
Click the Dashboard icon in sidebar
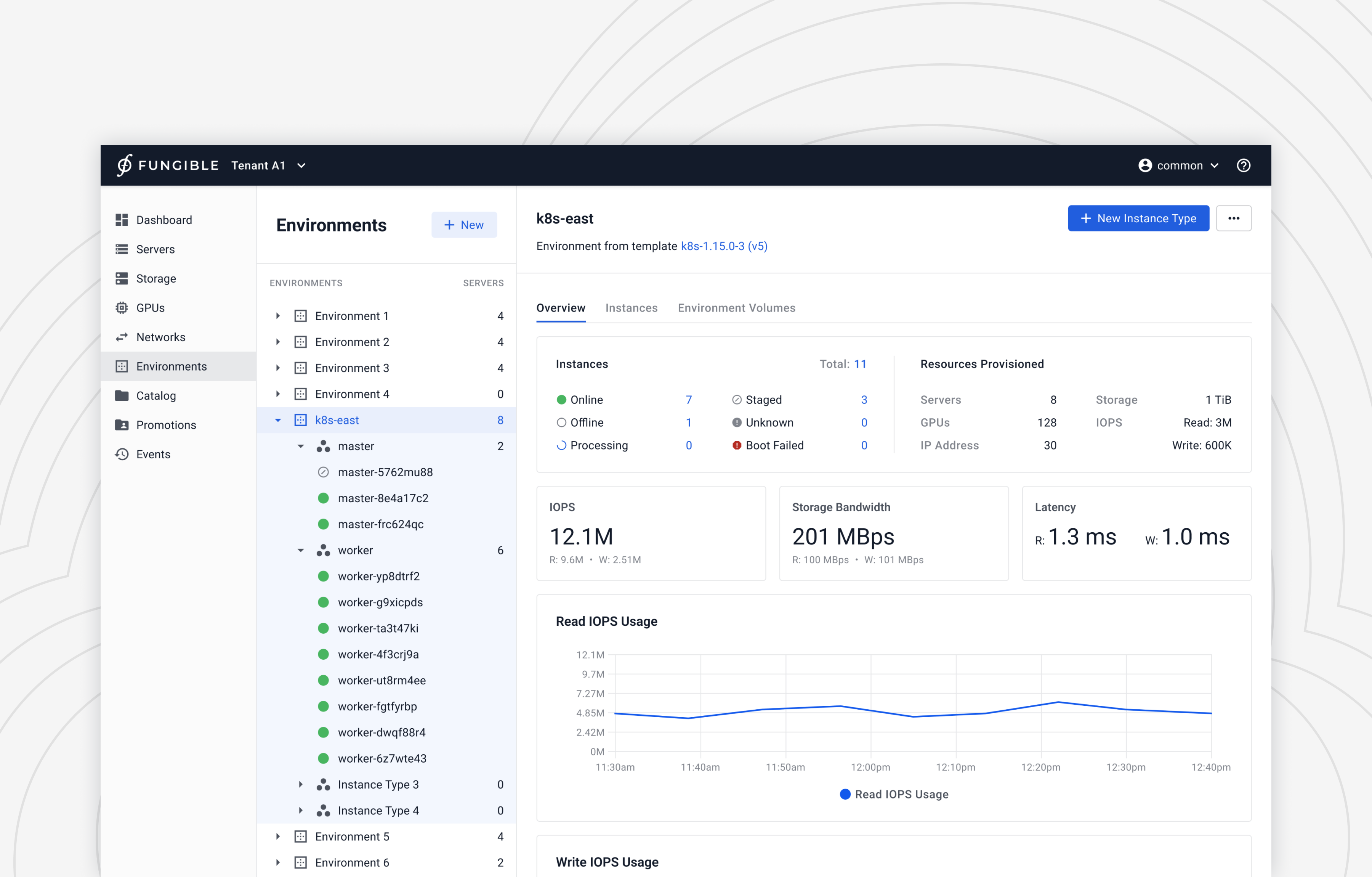[x=121, y=220]
